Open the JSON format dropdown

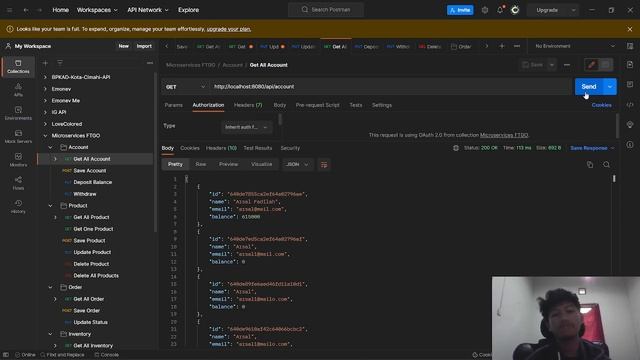click(297, 164)
